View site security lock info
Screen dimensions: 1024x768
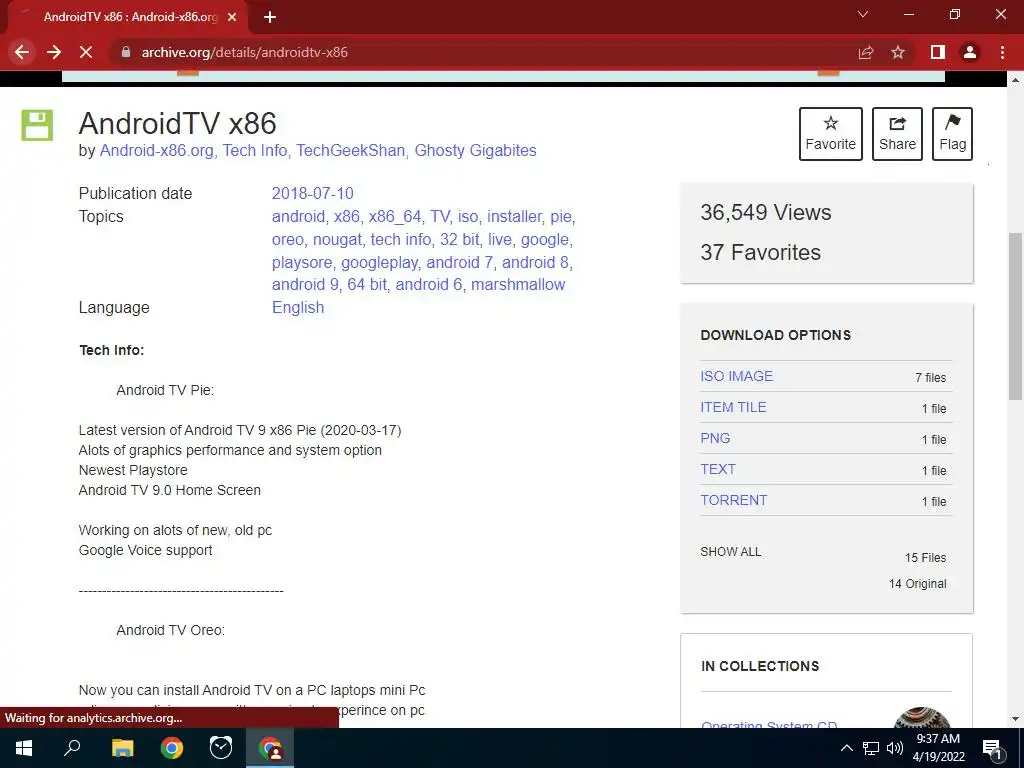coord(126,52)
